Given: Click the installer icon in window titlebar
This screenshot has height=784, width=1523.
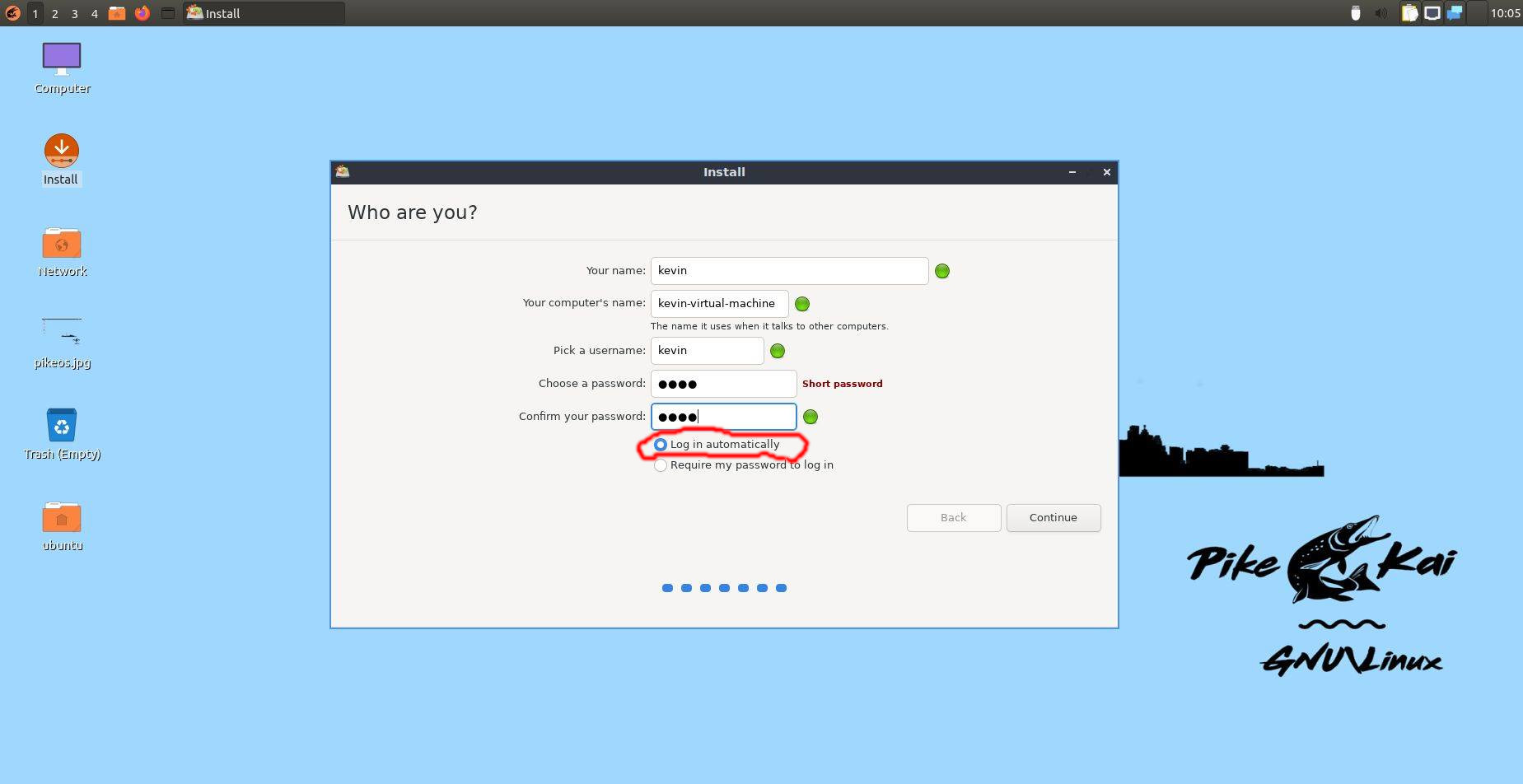Looking at the screenshot, I should click(x=343, y=171).
